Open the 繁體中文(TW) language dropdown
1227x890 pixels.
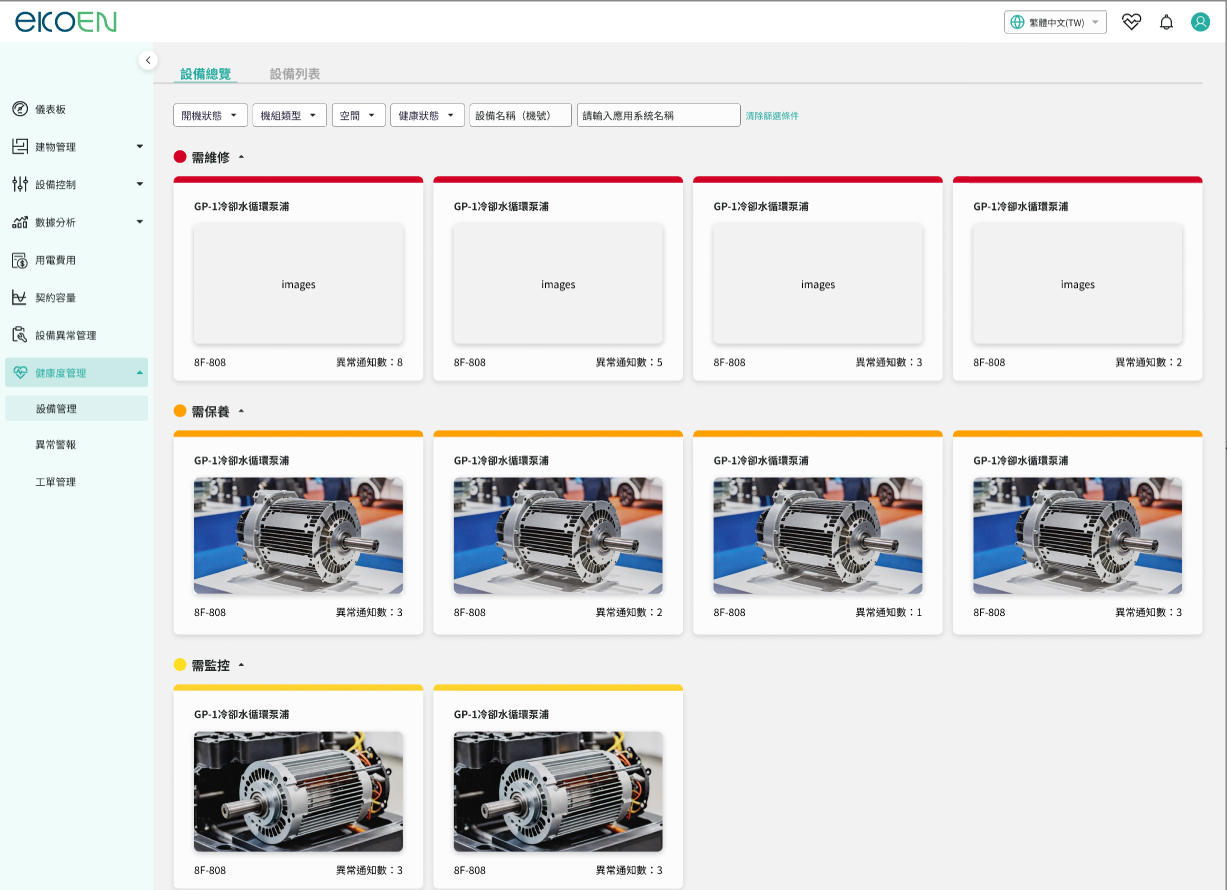pos(1055,22)
